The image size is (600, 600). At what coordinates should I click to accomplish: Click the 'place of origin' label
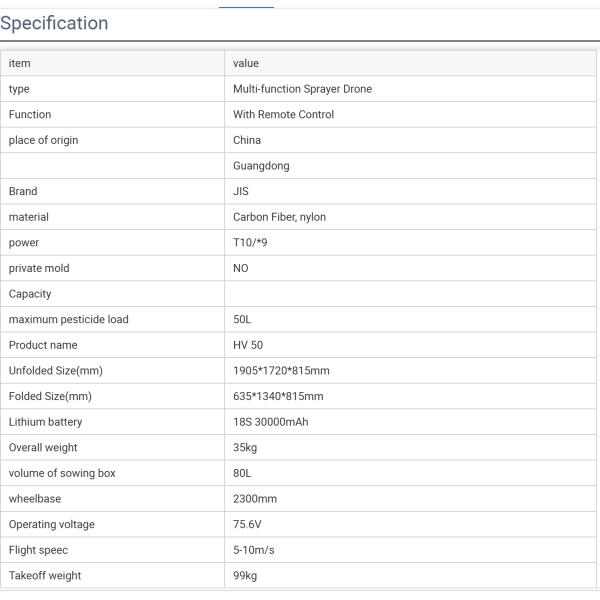(43, 140)
